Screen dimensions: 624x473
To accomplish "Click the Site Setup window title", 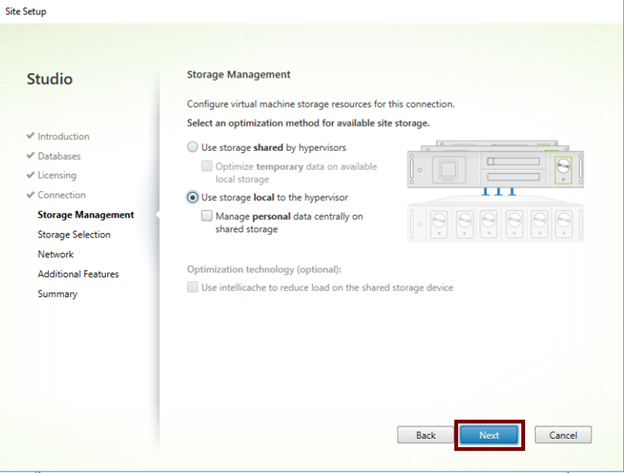I will pos(26,11).
